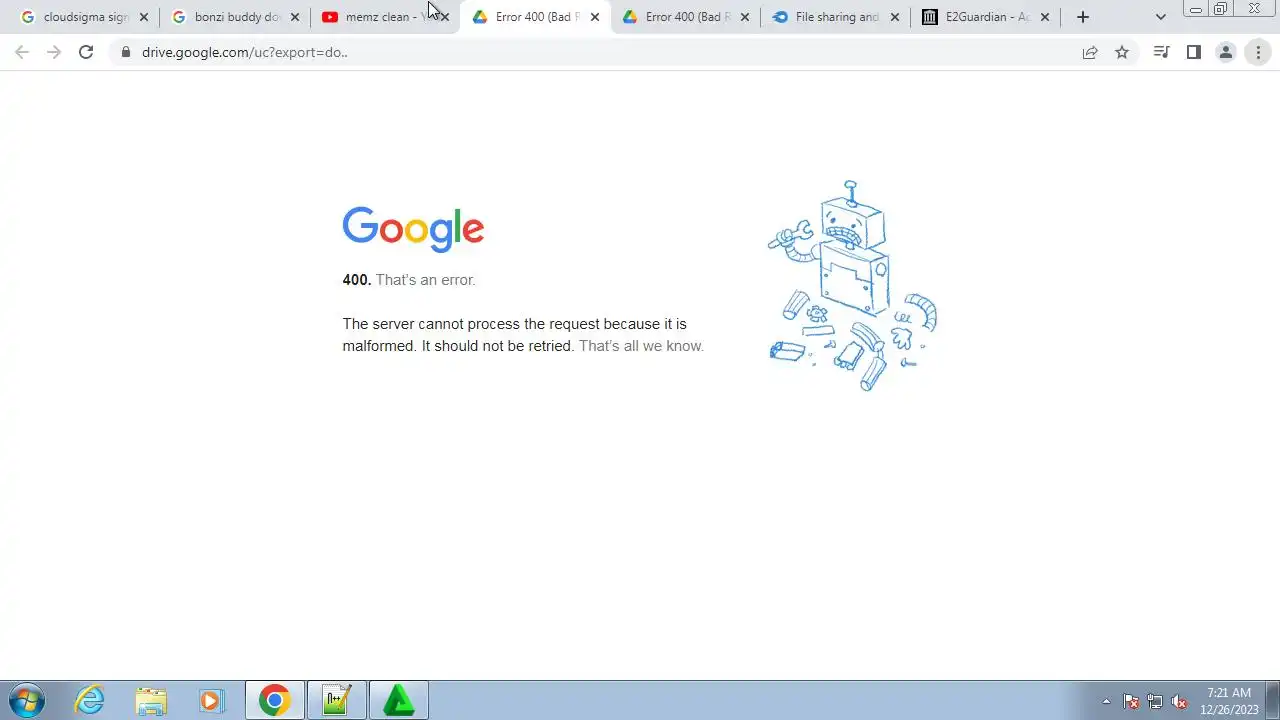This screenshot has width=1280, height=720.
Task: Open the memz clean YouTube tab
Action: pyautogui.click(x=376, y=17)
